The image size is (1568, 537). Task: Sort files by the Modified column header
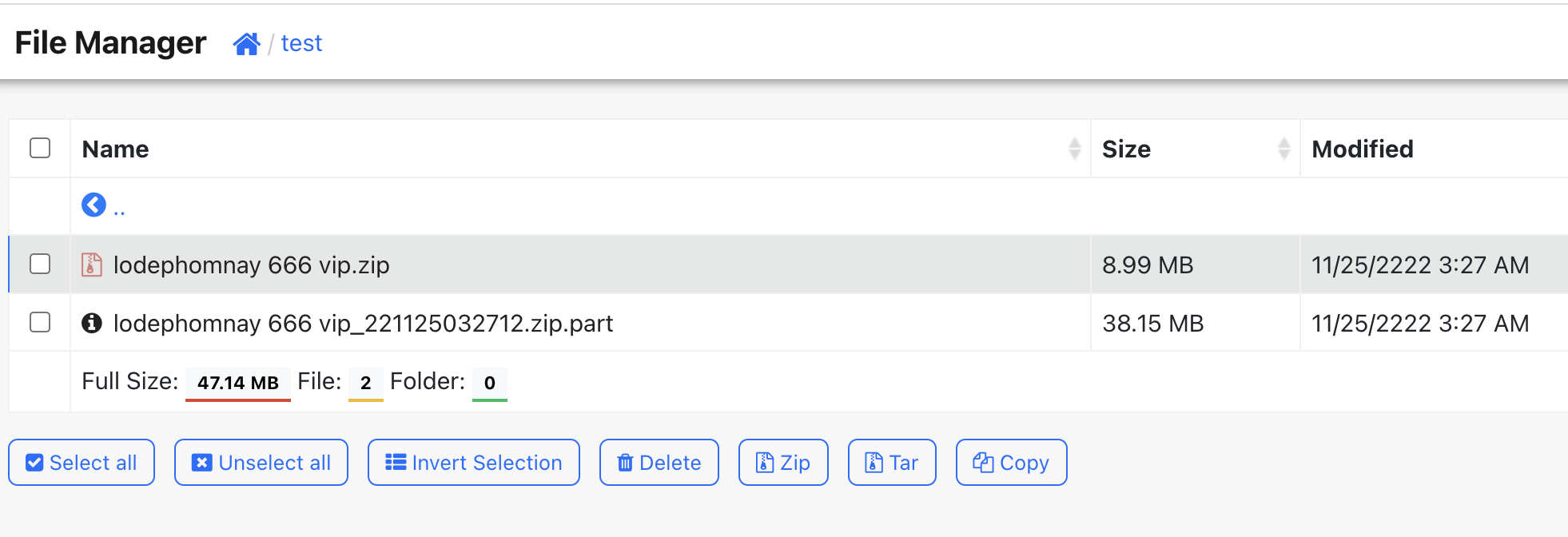coord(1362,149)
